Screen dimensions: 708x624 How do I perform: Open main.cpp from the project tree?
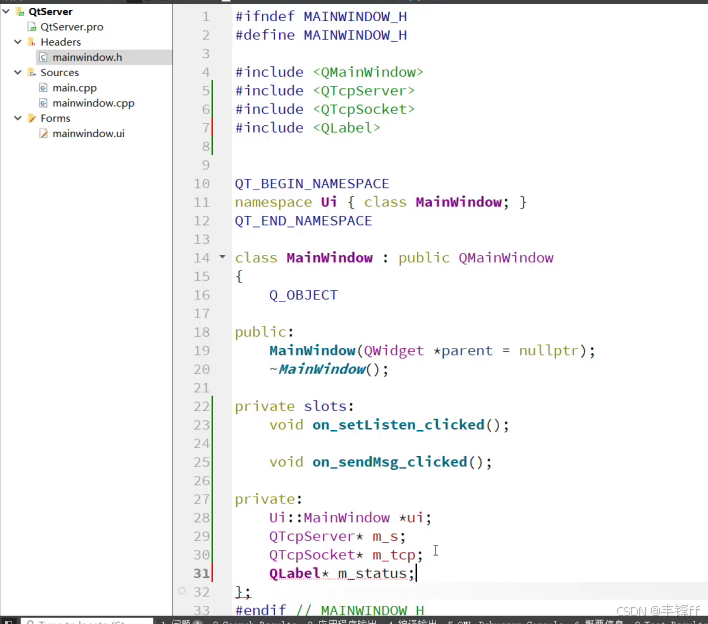pos(75,88)
